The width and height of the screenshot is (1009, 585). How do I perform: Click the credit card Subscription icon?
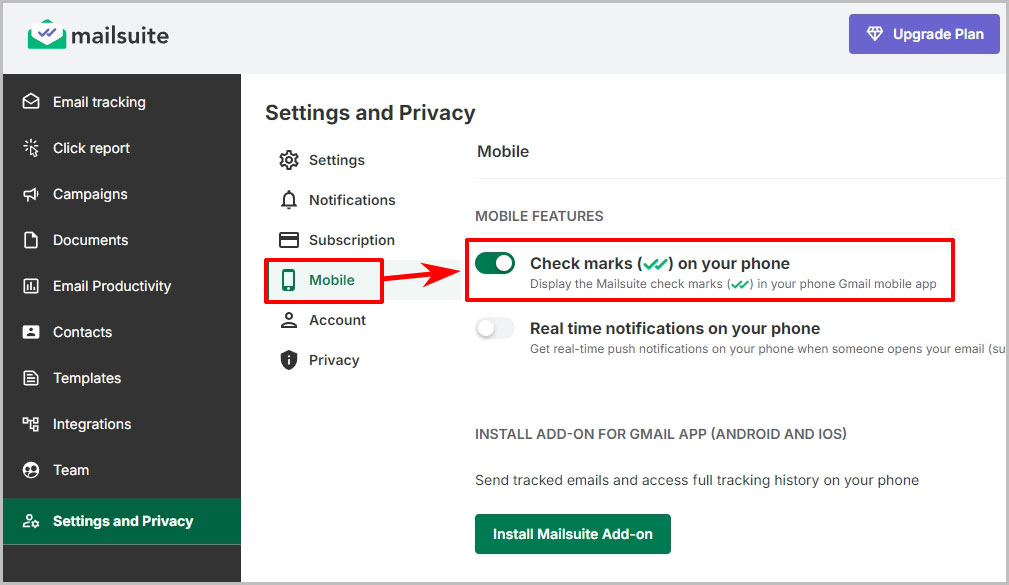[x=289, y=240]
